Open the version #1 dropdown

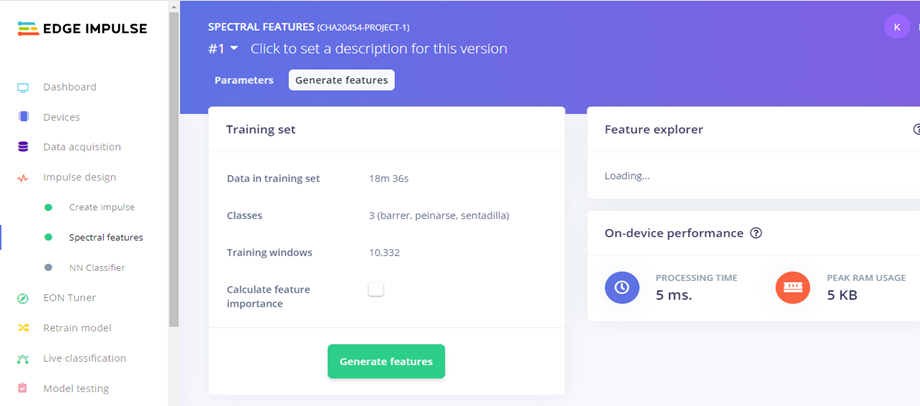coord(223,49)
